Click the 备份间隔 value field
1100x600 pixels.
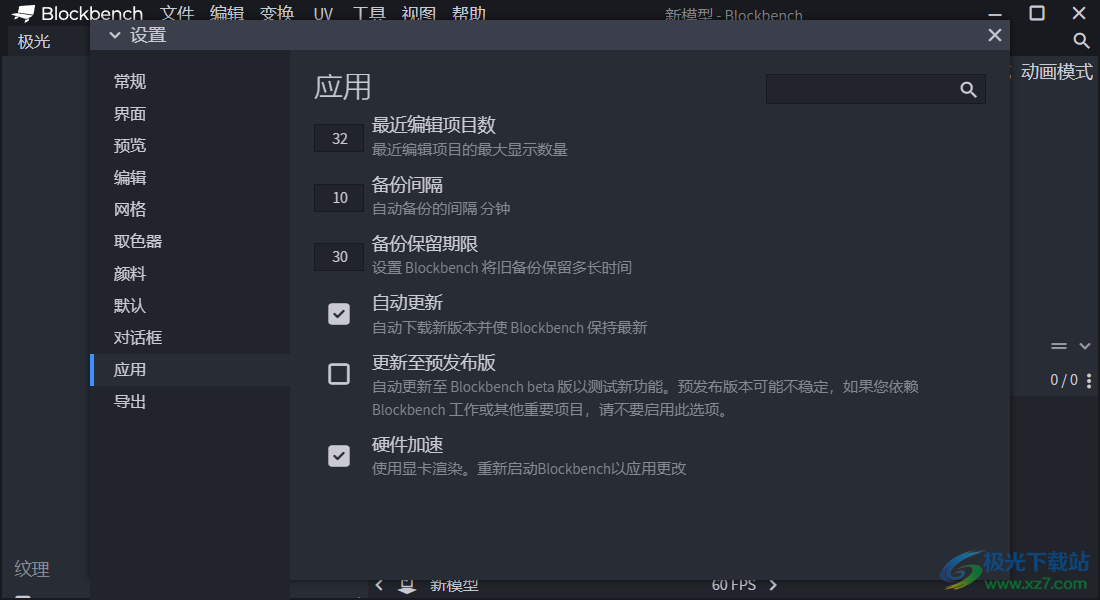click(x=339, y=197)
